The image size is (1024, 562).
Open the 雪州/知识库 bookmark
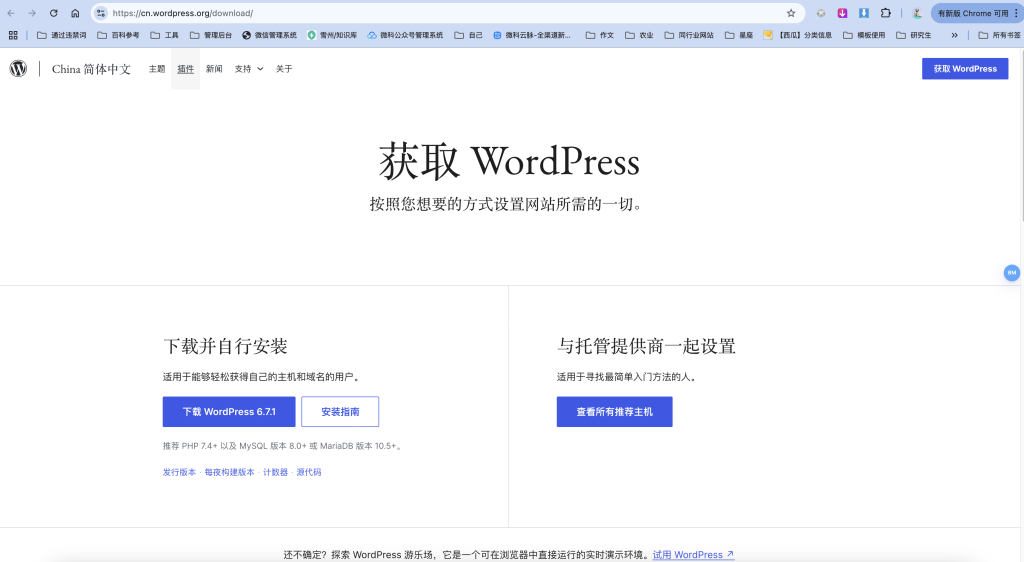[x=332, y=35]
